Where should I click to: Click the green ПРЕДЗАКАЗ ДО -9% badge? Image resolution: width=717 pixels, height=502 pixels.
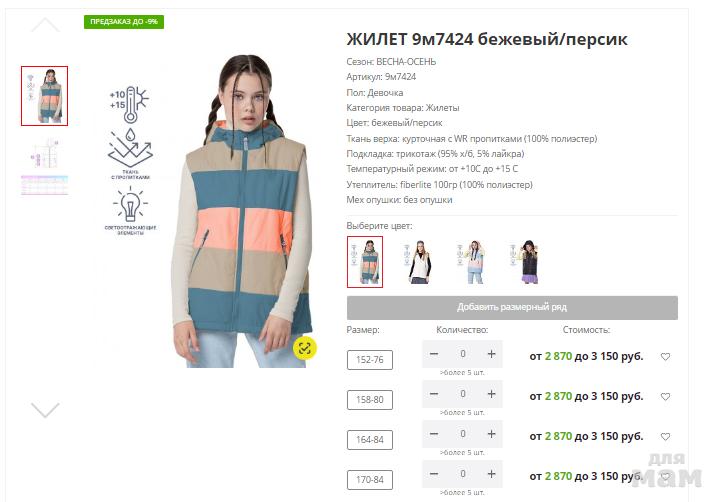[x=124, y=21]
